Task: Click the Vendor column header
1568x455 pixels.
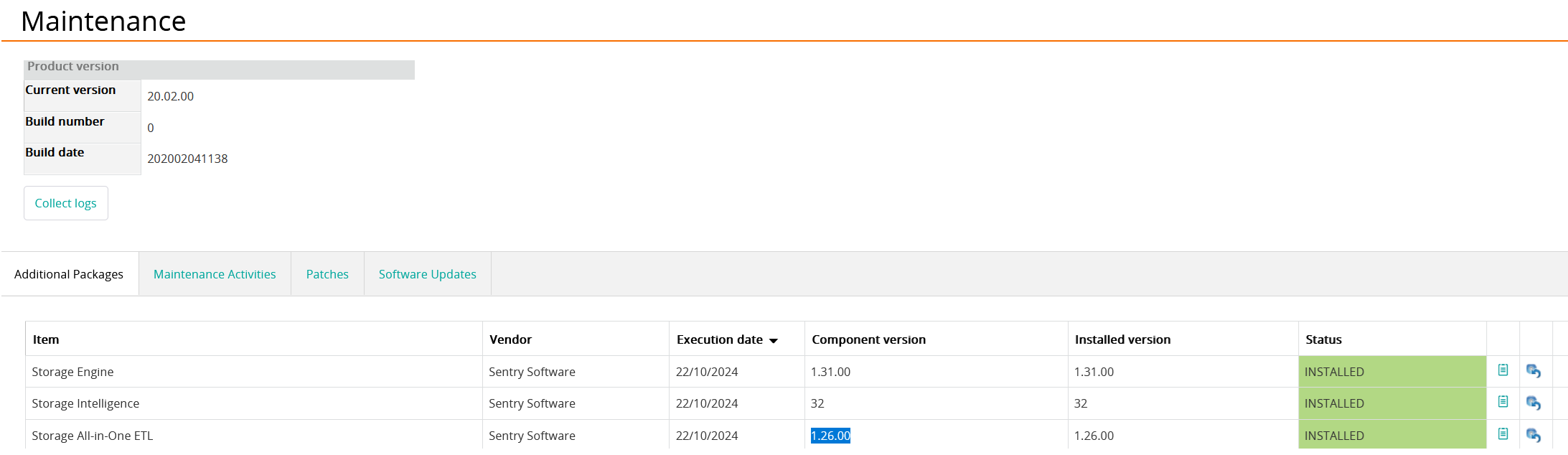Action: point(576,339)
